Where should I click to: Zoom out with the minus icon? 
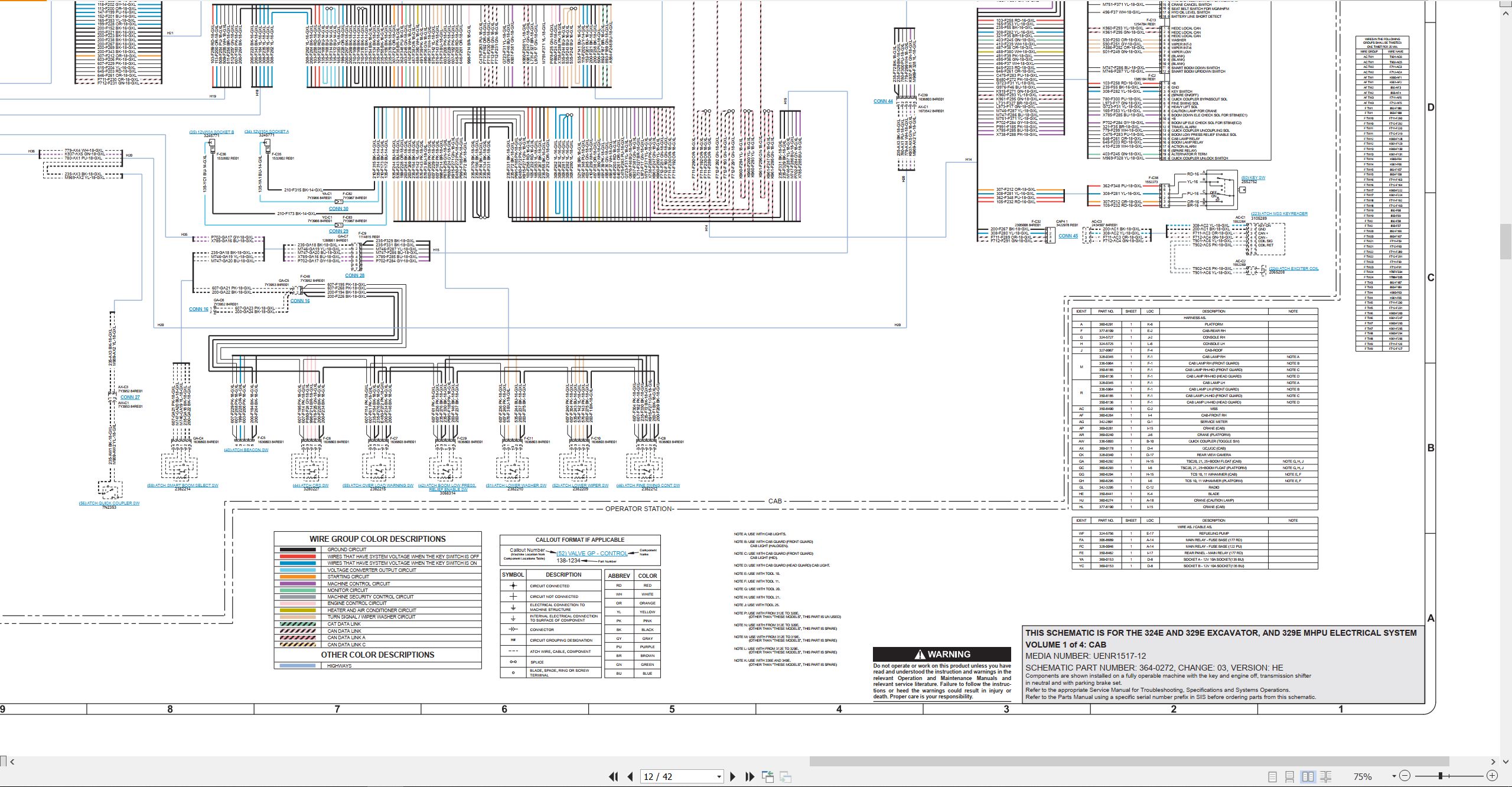coord(1405,776)
